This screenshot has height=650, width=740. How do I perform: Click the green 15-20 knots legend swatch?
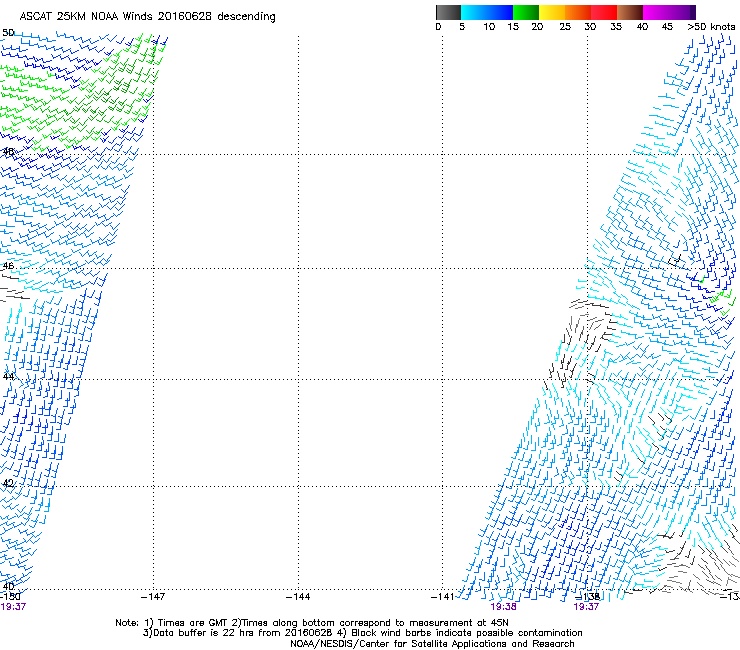(526, 12)
